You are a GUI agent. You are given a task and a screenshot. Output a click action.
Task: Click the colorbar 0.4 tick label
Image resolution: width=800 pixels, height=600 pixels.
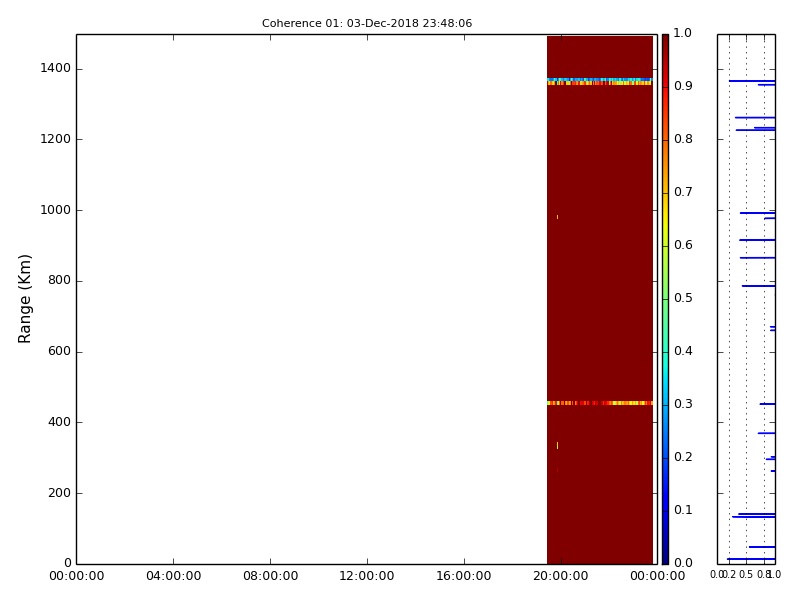(683, 351)
